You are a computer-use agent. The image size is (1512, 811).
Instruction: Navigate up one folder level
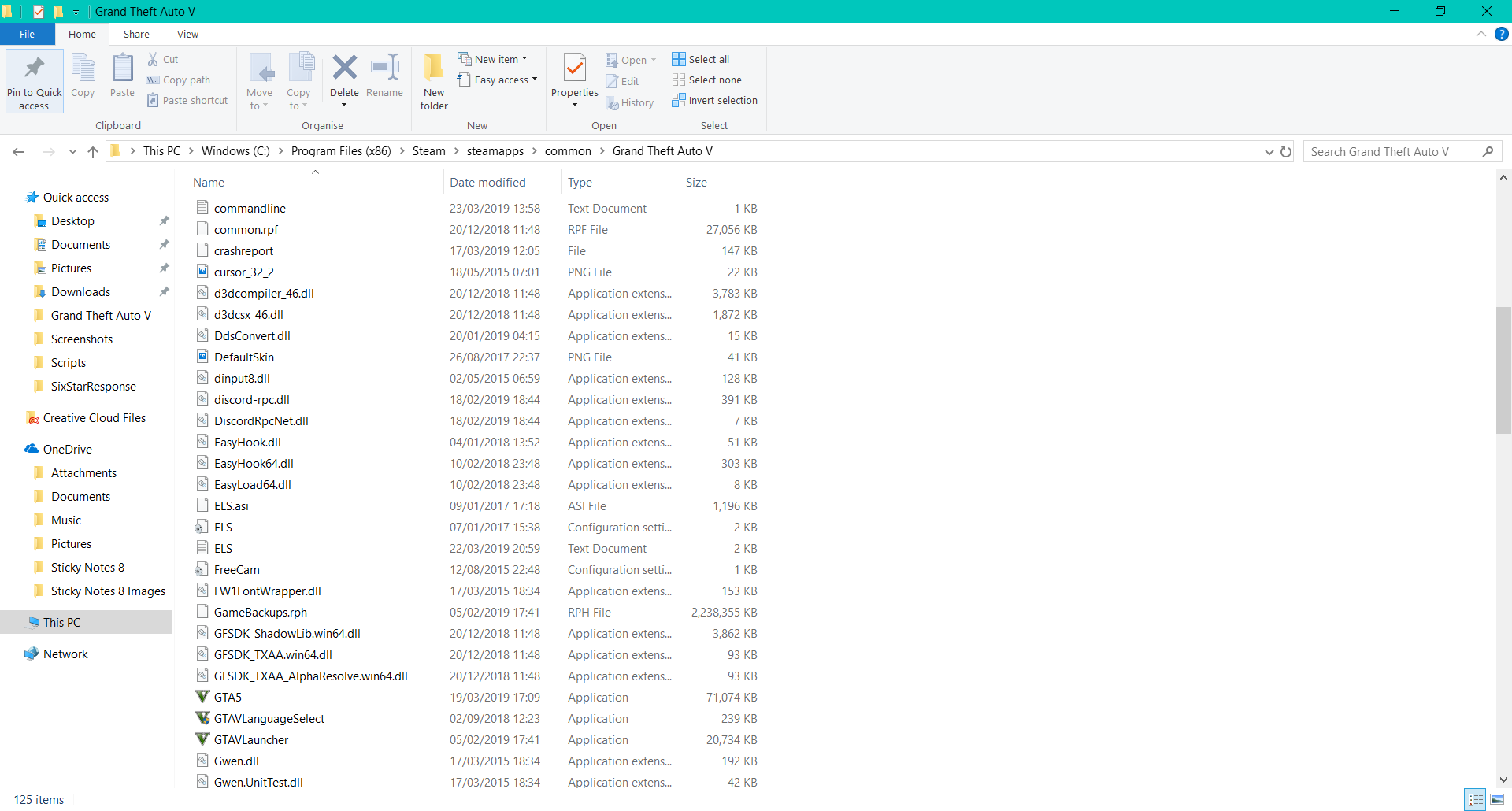(93, 152)
